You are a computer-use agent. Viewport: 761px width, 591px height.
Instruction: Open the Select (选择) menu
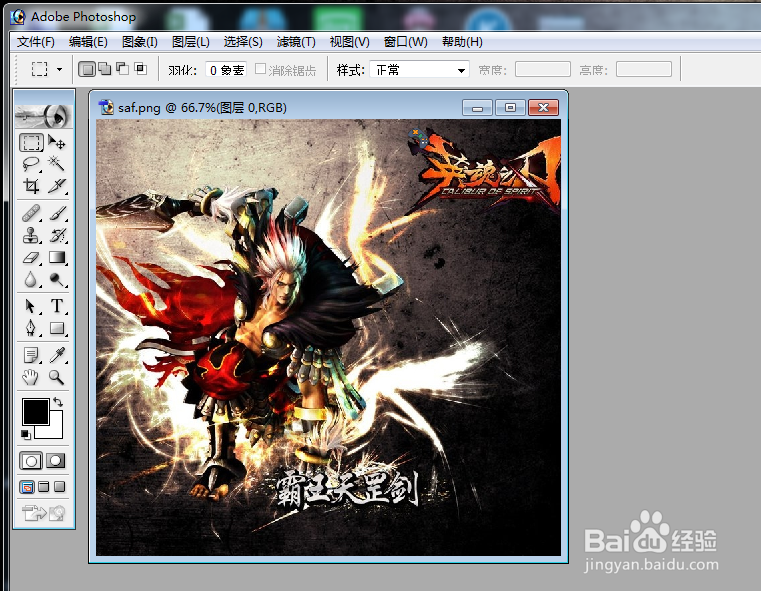(243, 42)
